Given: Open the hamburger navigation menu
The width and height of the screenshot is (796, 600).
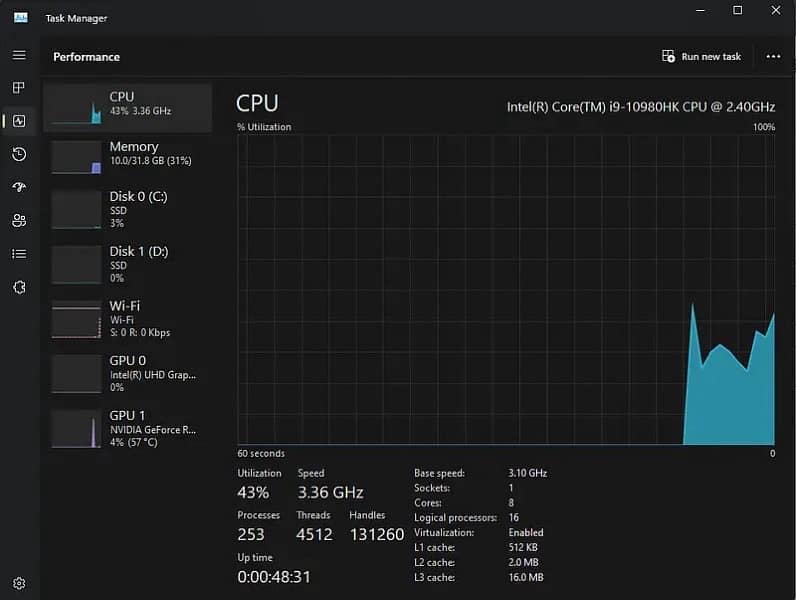Looking at the screenshot, I should click(x=19, y=55).
